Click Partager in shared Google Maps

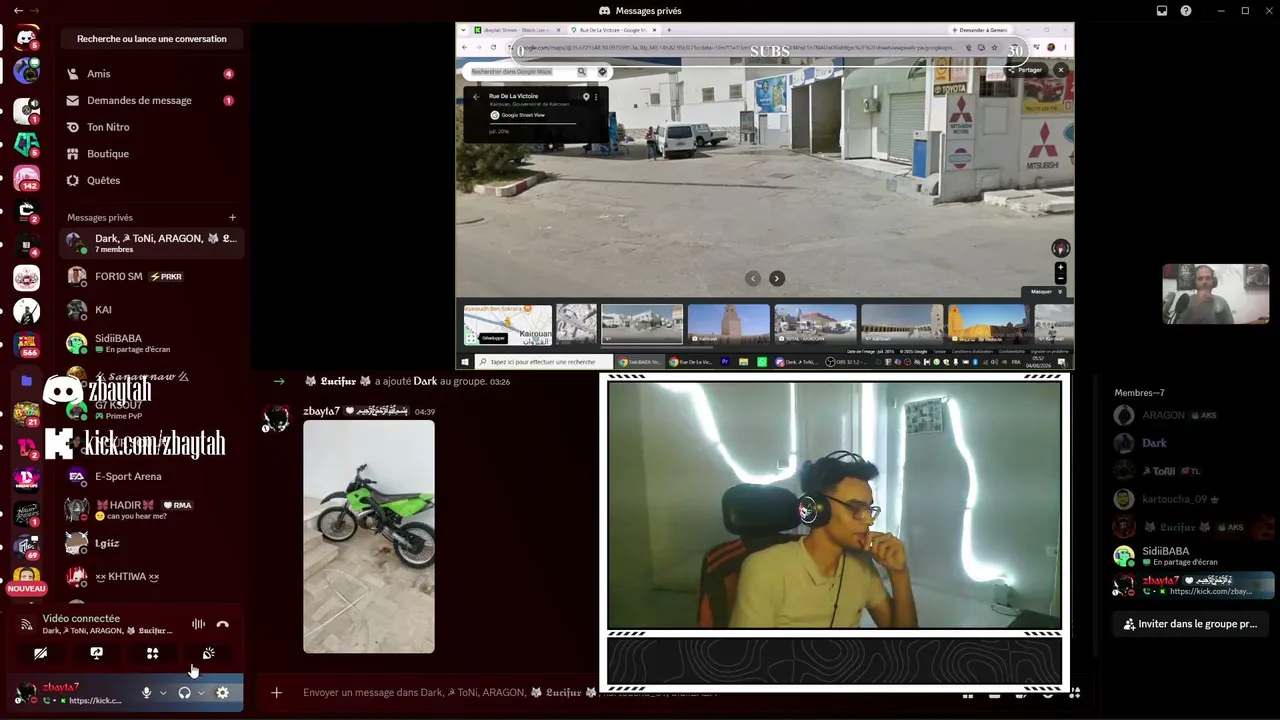[1025, 70]
